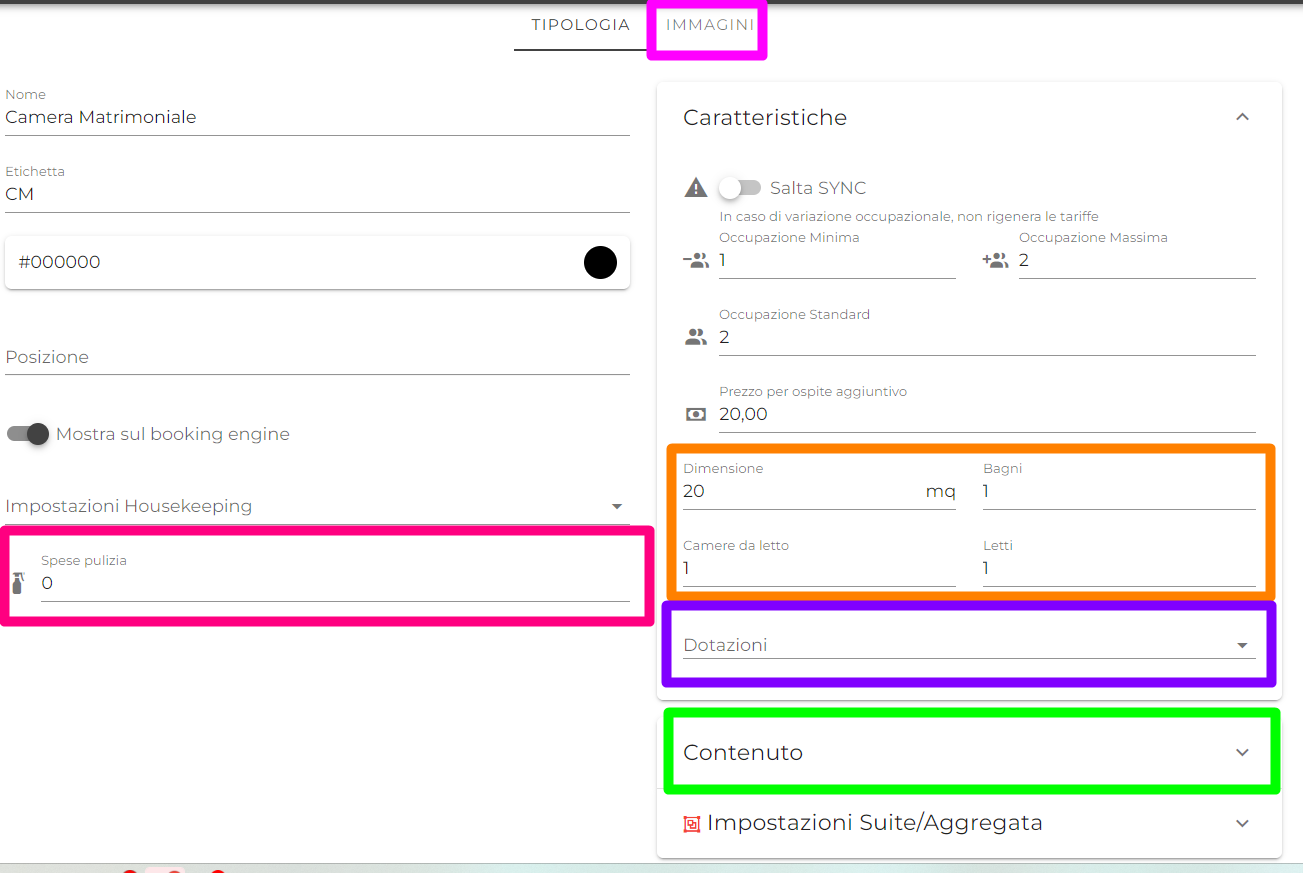1303x873 pixels.
Task: Click the Letti input field
Action: tap(1119, 569)
